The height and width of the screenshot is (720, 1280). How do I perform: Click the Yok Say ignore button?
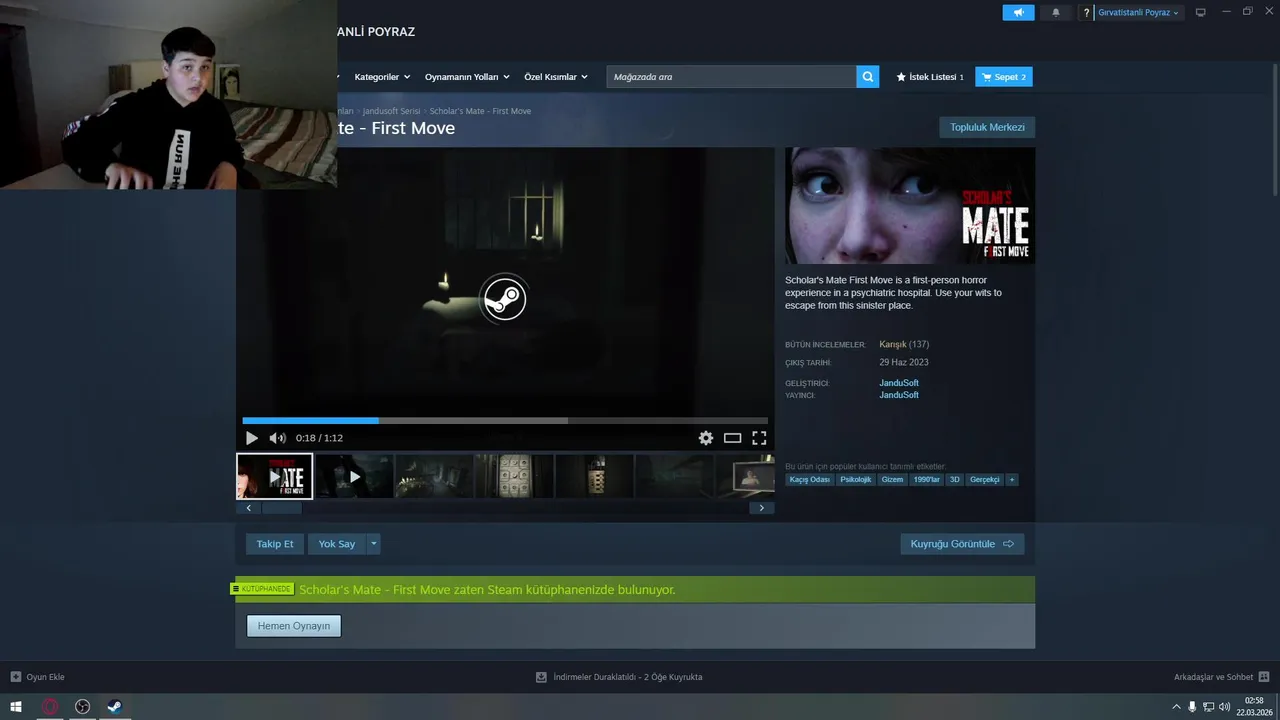[x=337, y=544]
